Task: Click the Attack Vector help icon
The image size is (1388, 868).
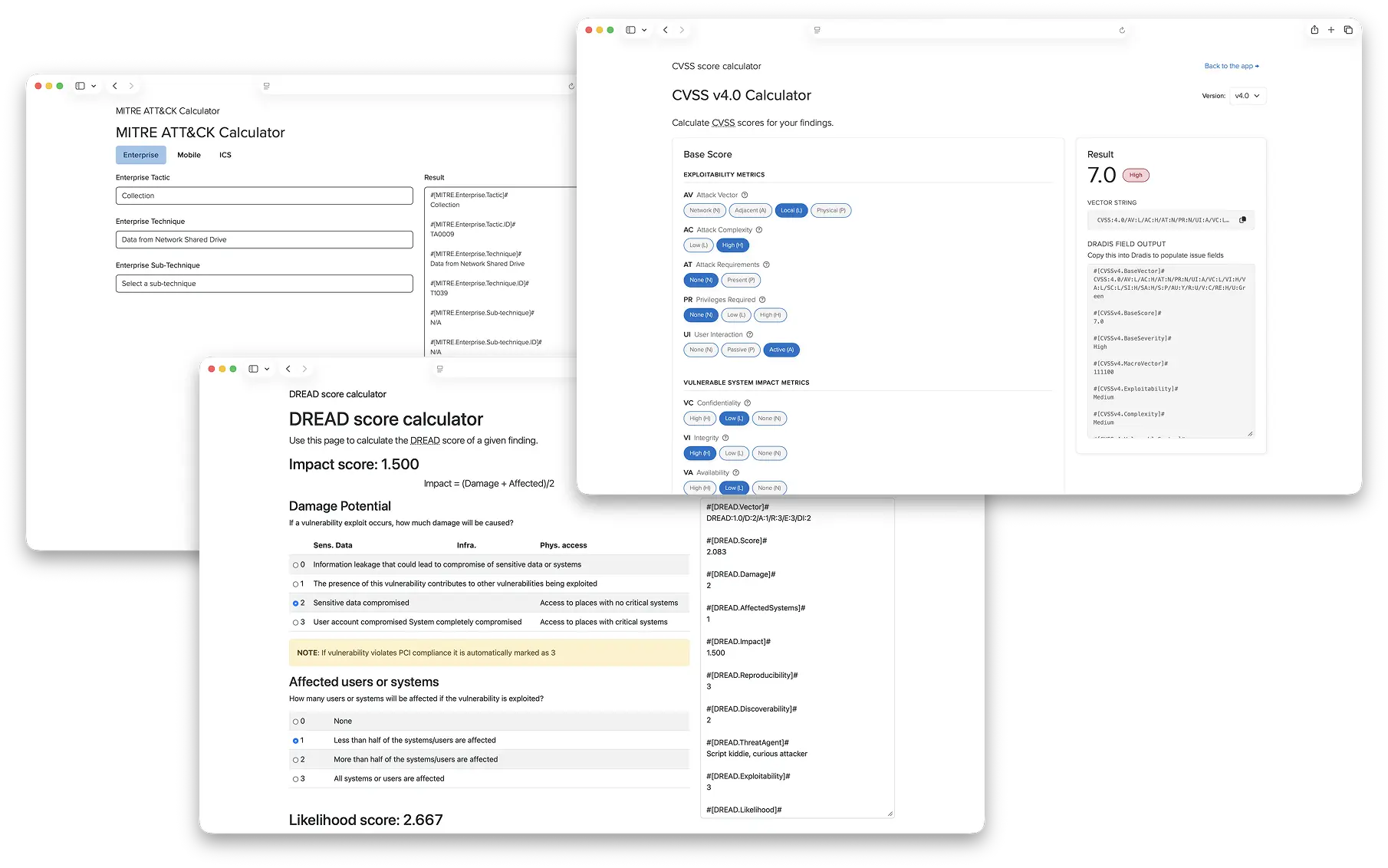Action: [745, 195]
